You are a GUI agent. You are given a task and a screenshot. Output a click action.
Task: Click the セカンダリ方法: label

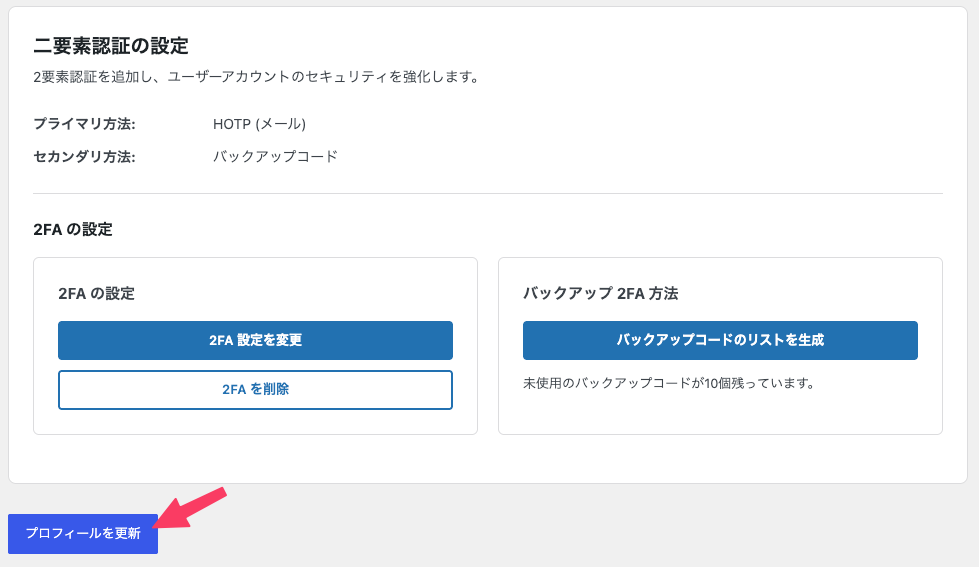(84, 156)
